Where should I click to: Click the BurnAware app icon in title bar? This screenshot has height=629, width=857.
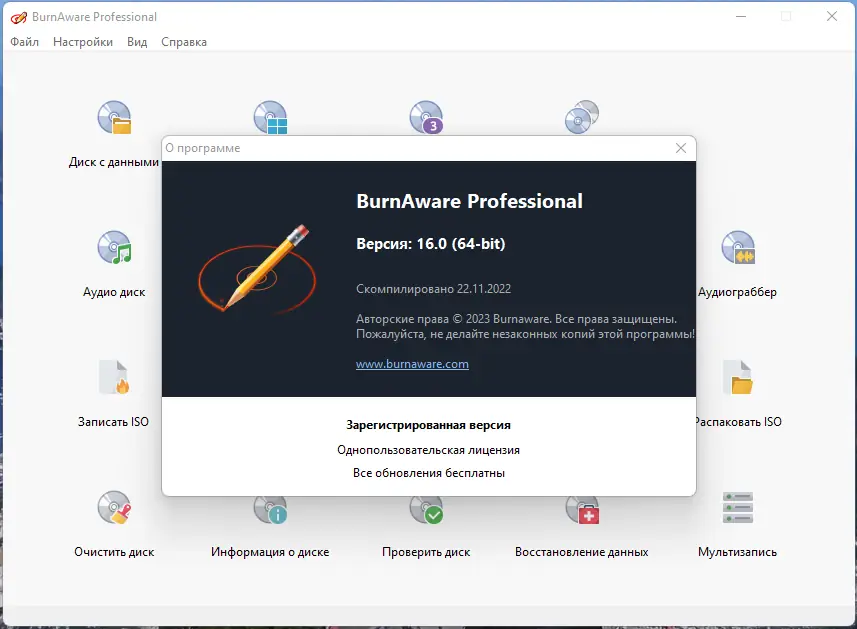point(19,17)
